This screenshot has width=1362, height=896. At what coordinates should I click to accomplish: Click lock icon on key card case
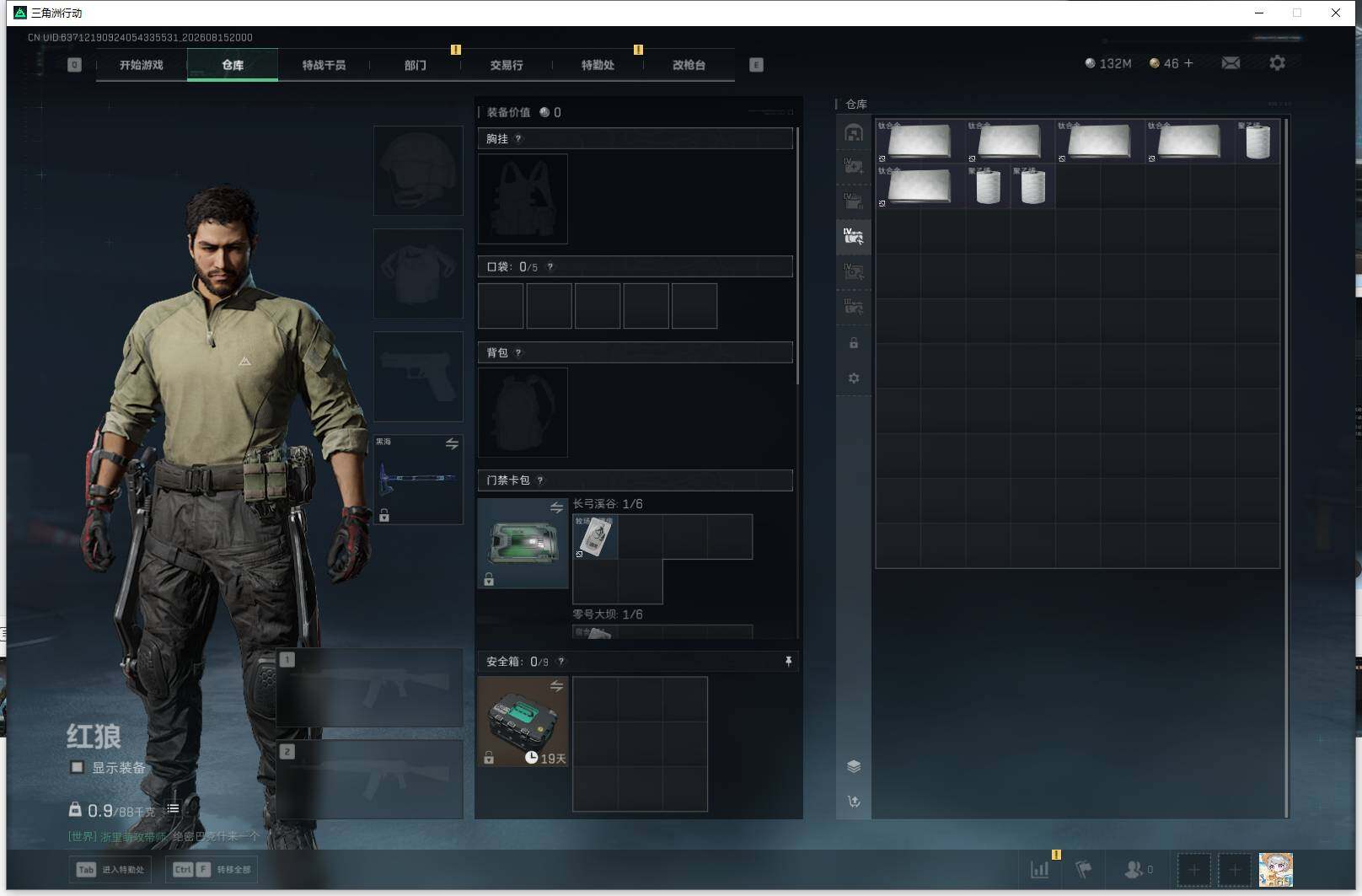tap(489, 579)
